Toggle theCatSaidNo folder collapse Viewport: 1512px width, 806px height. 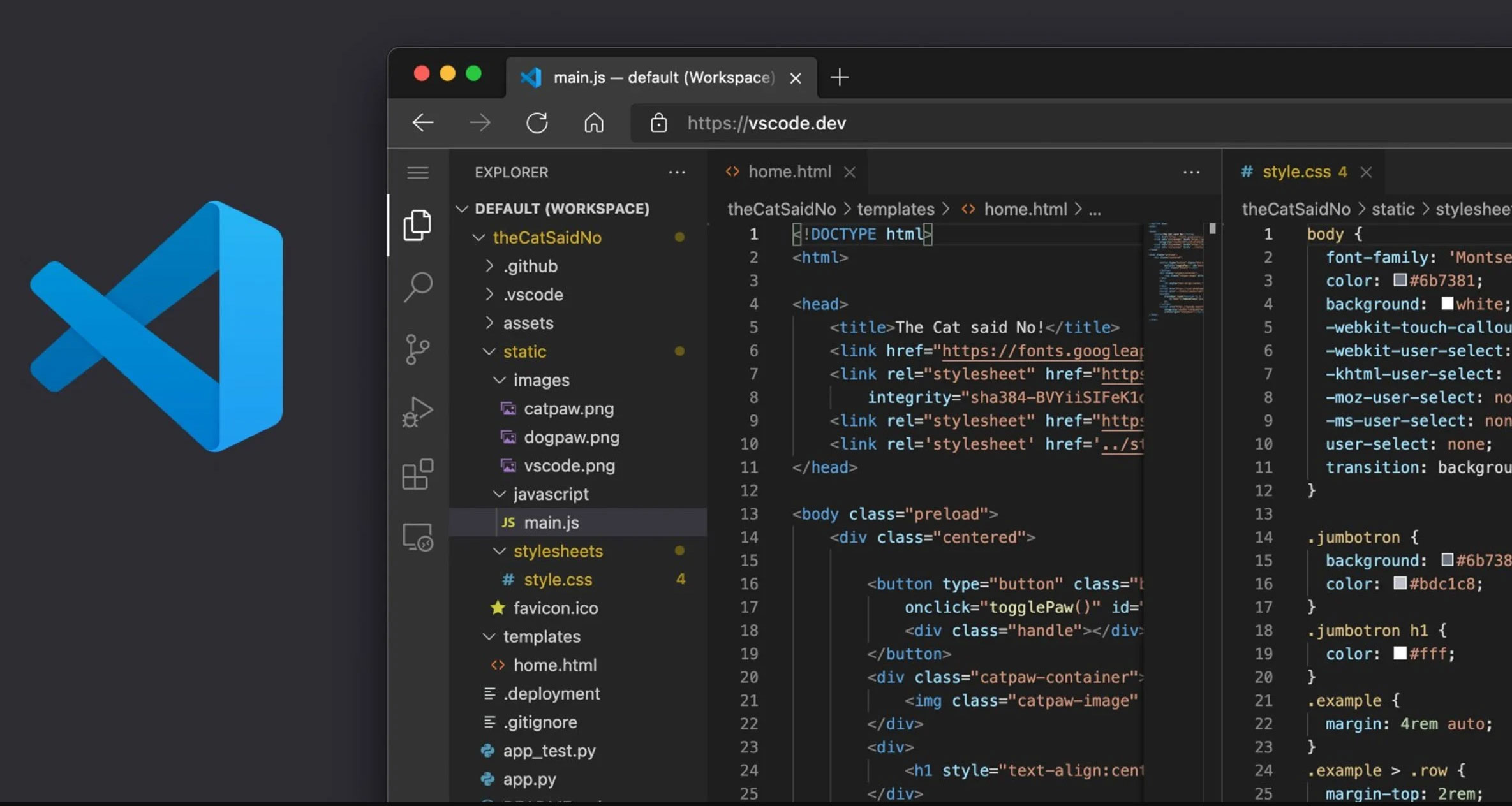coord(477,237)
